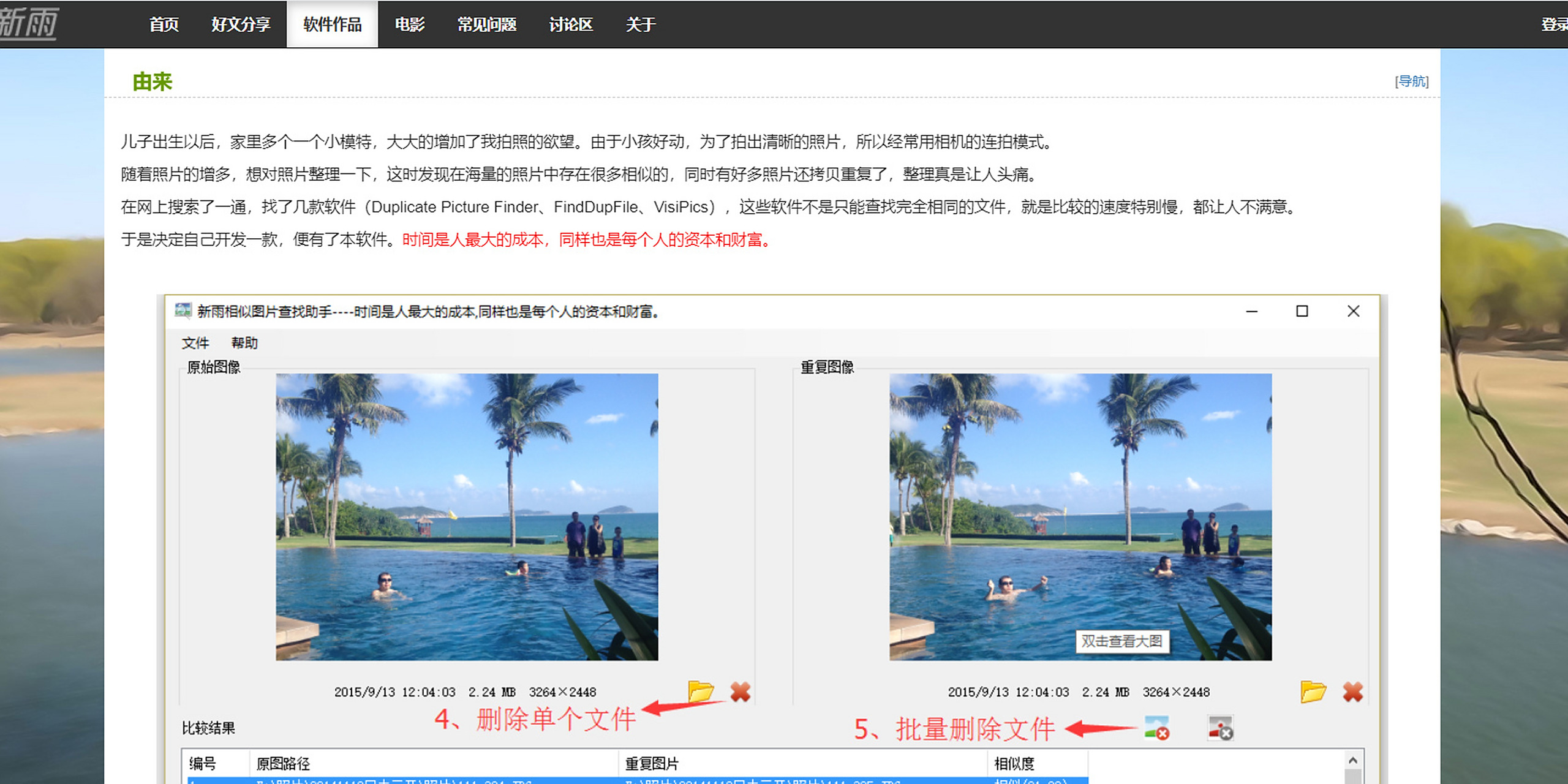1568x784 pixels.
Task: Go to the 讨论区 section
Action: tap(570, 24)
